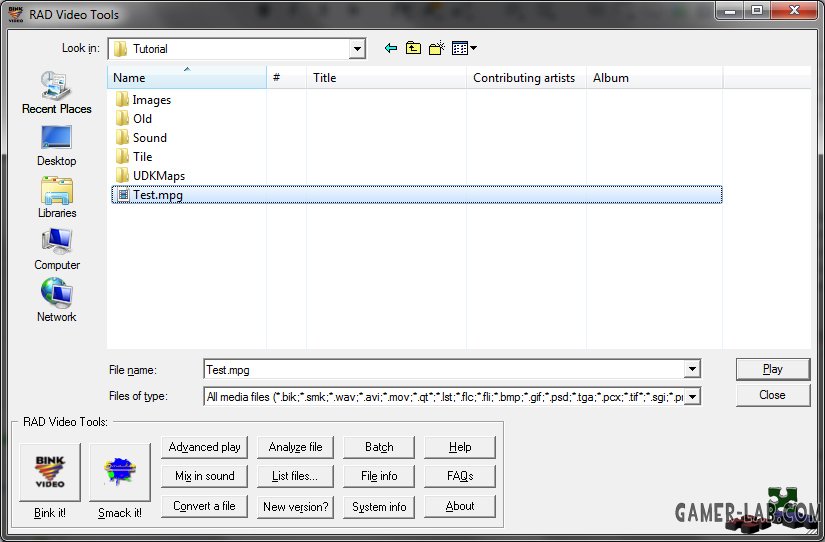Open Desktop in places sidebar

pyautogui.click(x=56, y=146)
